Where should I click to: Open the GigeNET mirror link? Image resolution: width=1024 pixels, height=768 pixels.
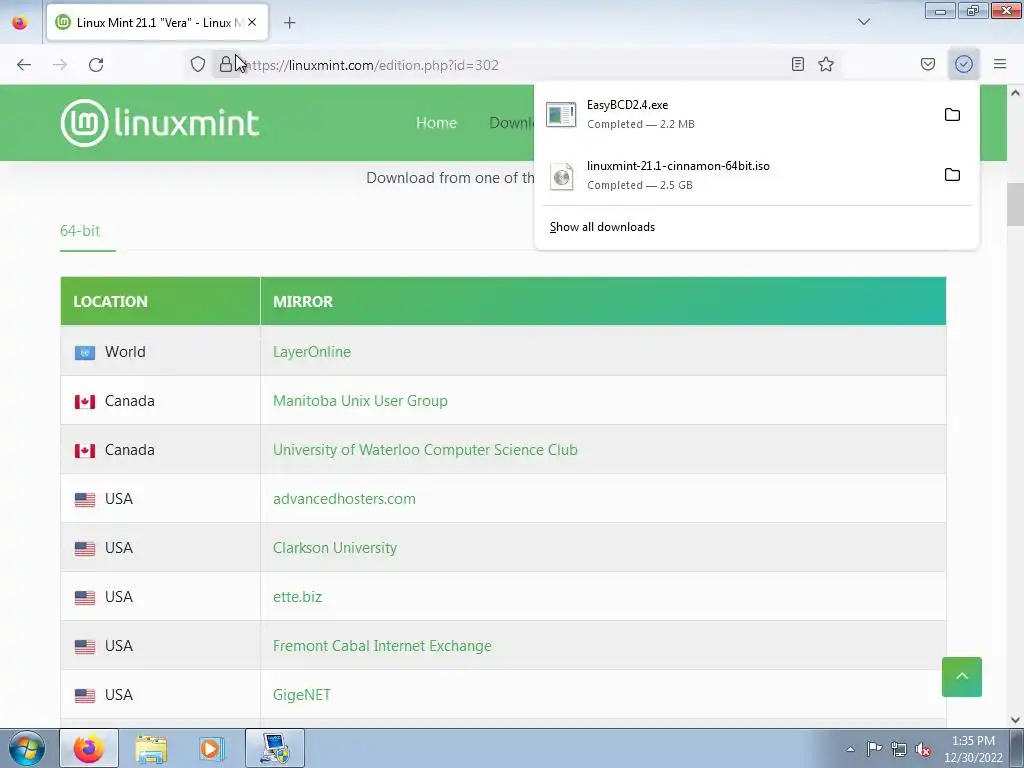tap(302, 694)
